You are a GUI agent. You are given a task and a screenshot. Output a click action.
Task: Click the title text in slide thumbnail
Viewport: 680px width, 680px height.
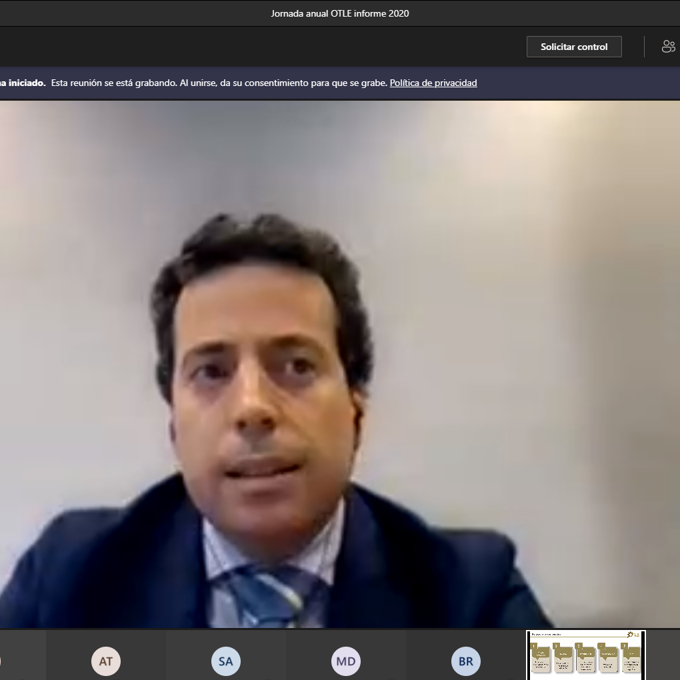point(548,634)
